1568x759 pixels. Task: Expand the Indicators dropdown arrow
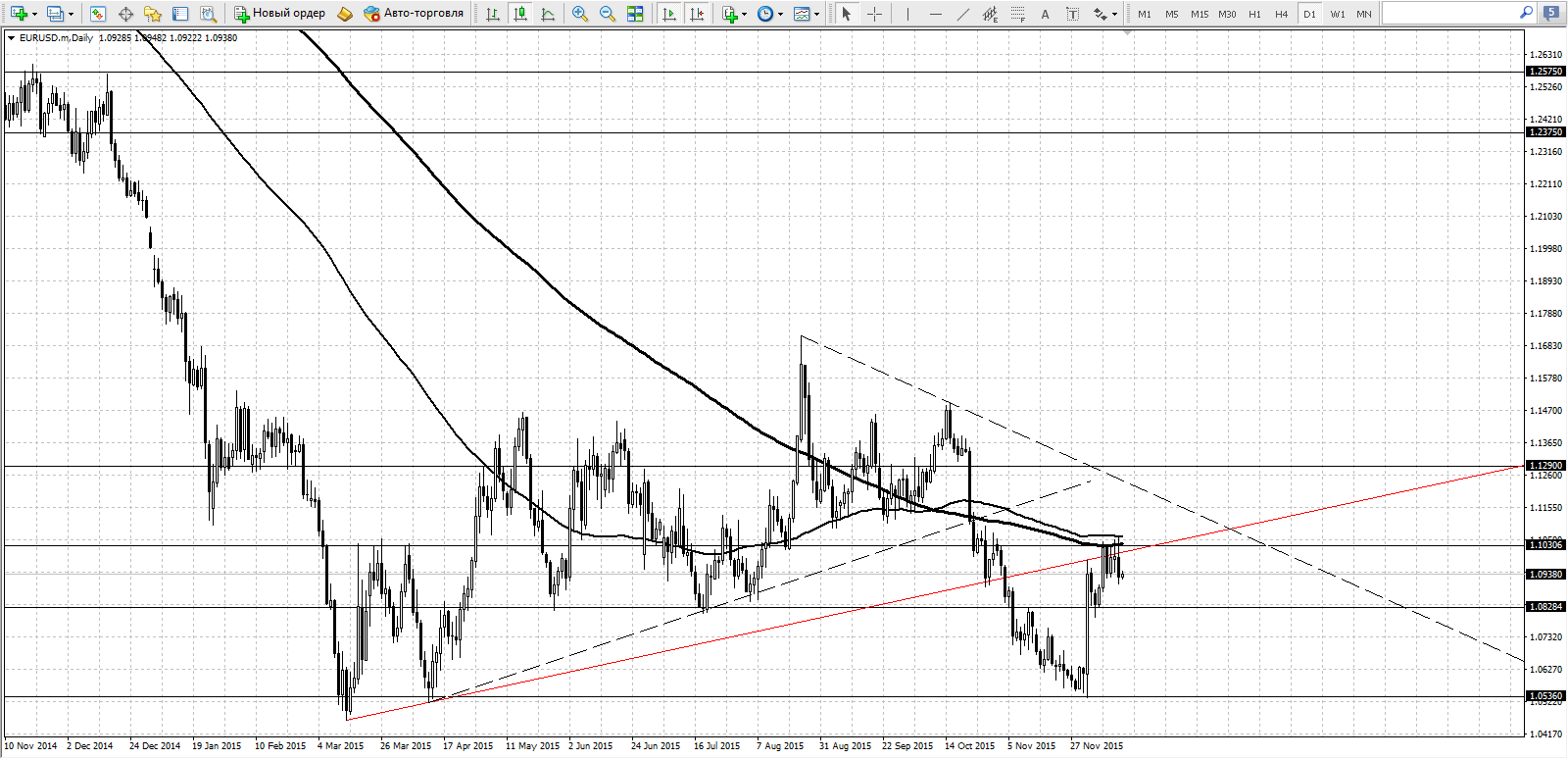[744, 14]
